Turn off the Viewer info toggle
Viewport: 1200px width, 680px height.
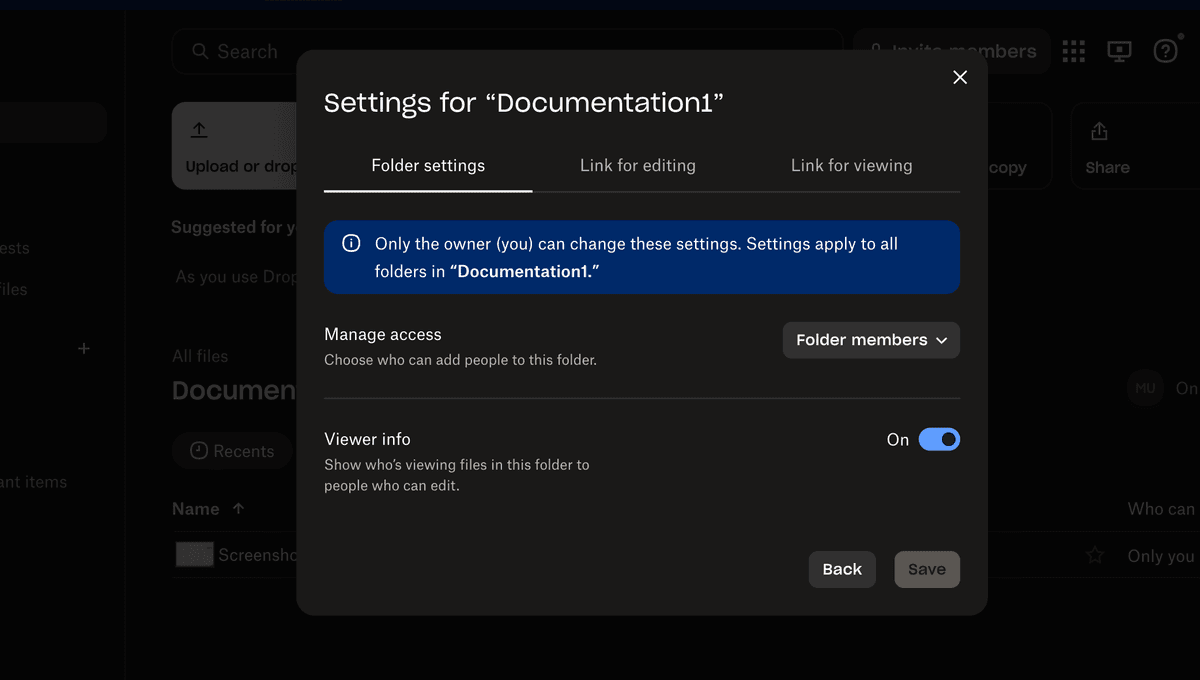tap(937, 439)
